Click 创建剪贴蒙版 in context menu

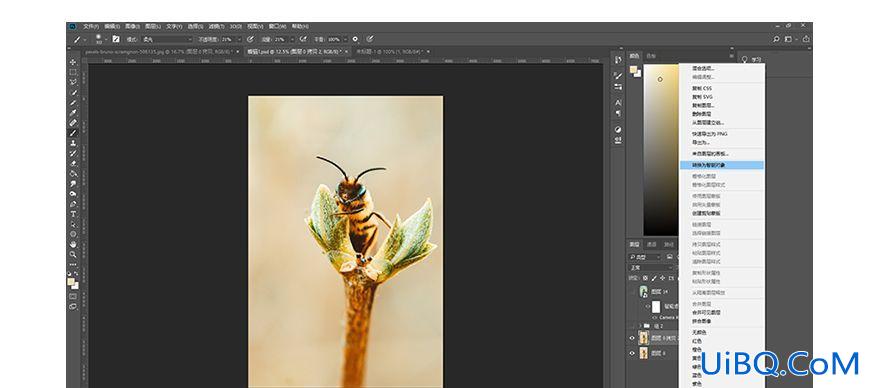(706, 213)
